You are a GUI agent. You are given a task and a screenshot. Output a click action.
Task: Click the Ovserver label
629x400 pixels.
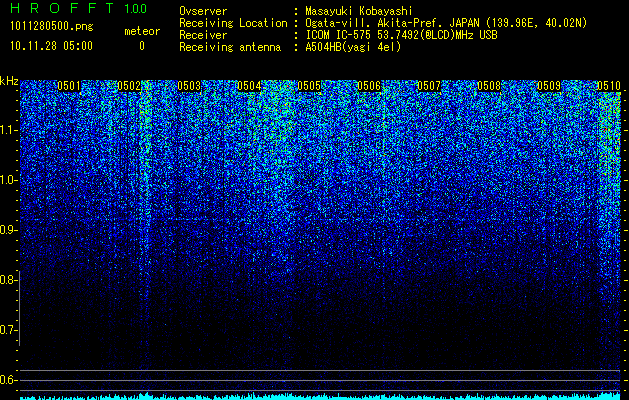[x=203, y=11]
